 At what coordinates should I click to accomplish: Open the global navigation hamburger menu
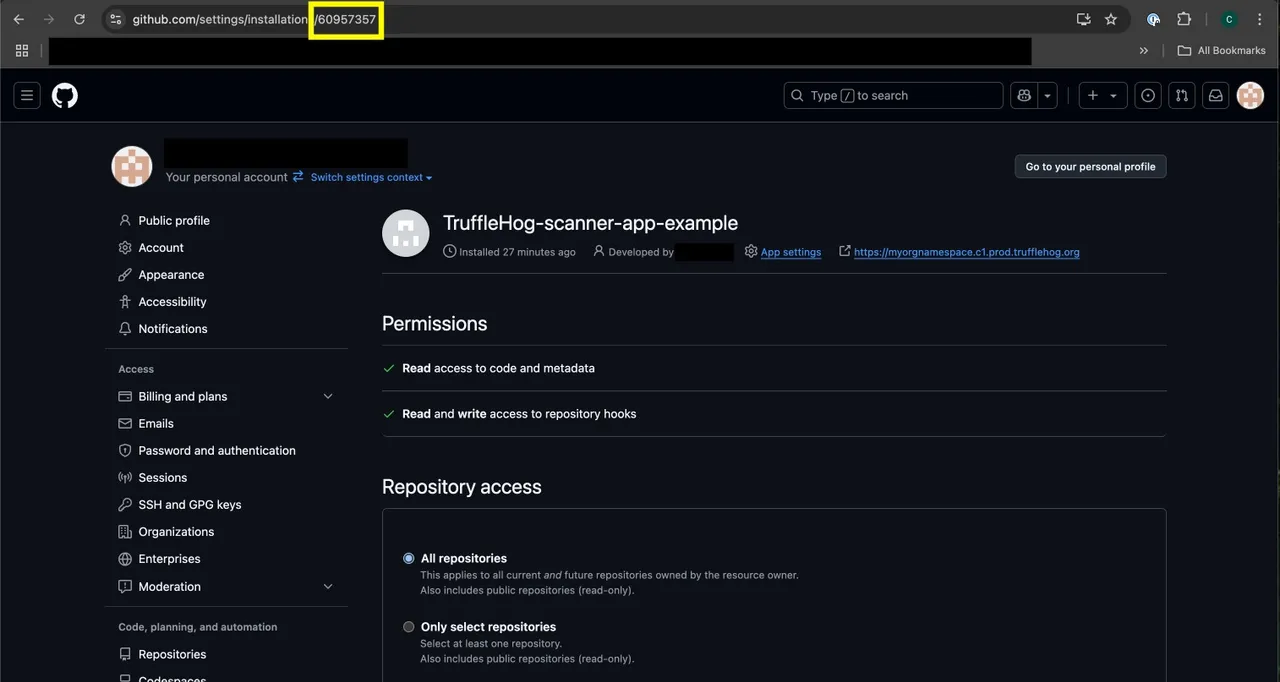pyautogui.click(x=26, y=95)
